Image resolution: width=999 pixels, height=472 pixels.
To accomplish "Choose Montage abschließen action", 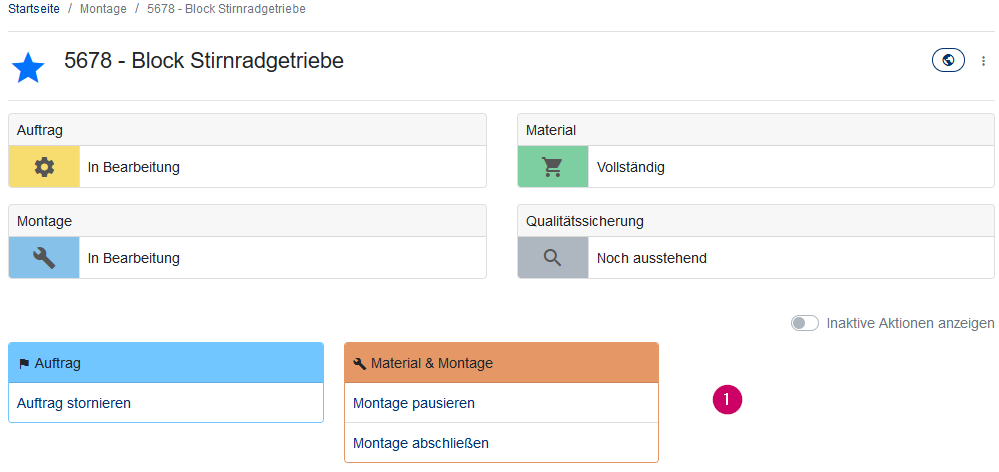I will (x=421, y=443).
